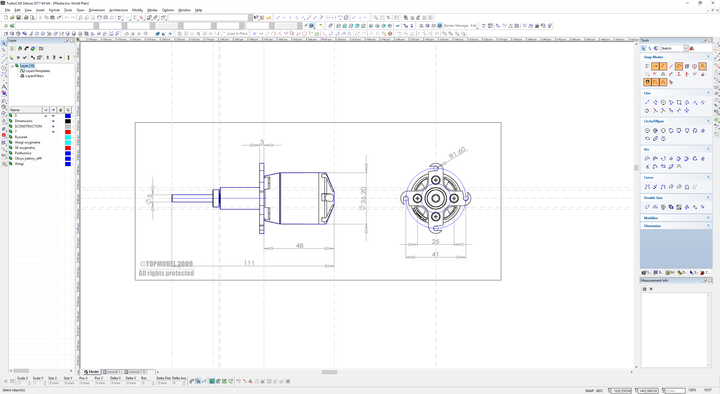720x394 pixels.
Task: Open the Sketch dropdown in the Tools panel
Action: tap(686, 48)
